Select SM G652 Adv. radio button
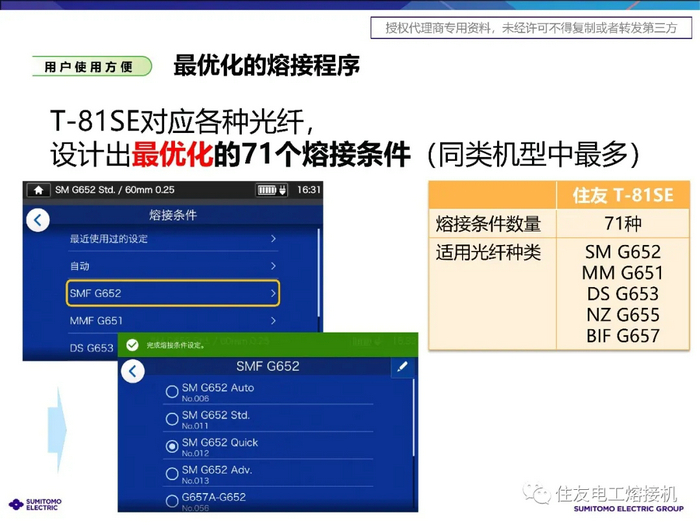700x525 pixels. [172, 472]
